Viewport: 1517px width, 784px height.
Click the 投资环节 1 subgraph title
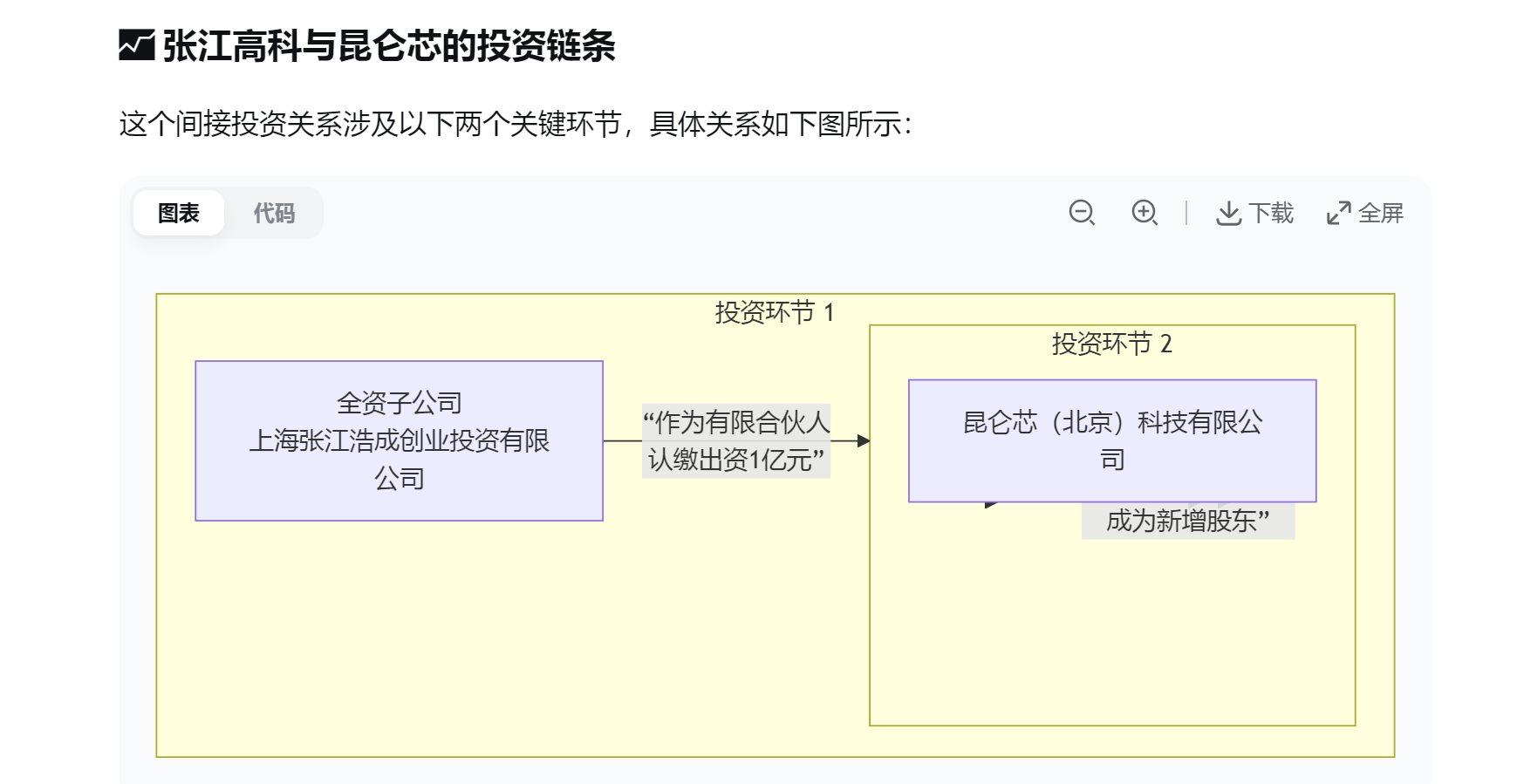(774, 312)
